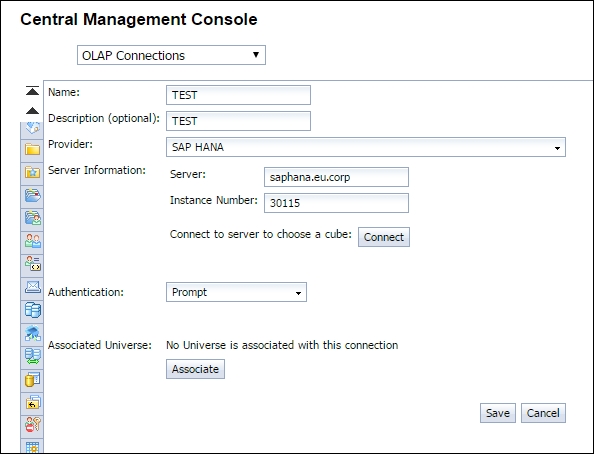This screenshot has height=454, width=594.
Task: Open the Folders icon in sidebar
Action: [33, 149]
